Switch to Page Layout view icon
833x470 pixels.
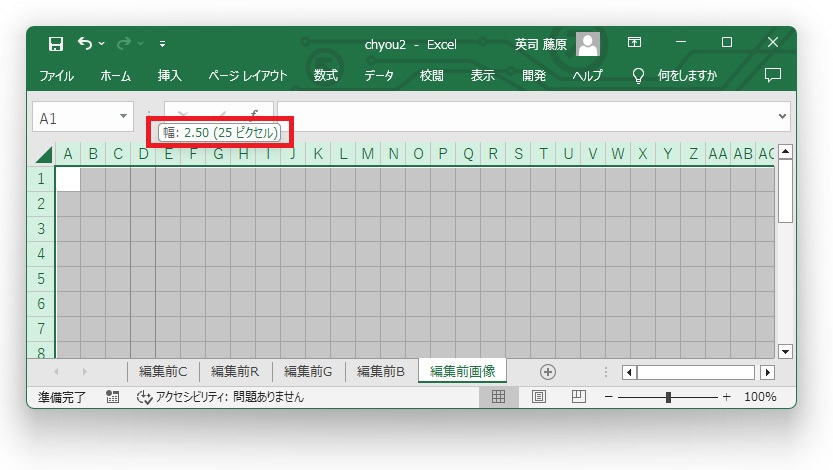pyautogui.click(x=539, y=397)
